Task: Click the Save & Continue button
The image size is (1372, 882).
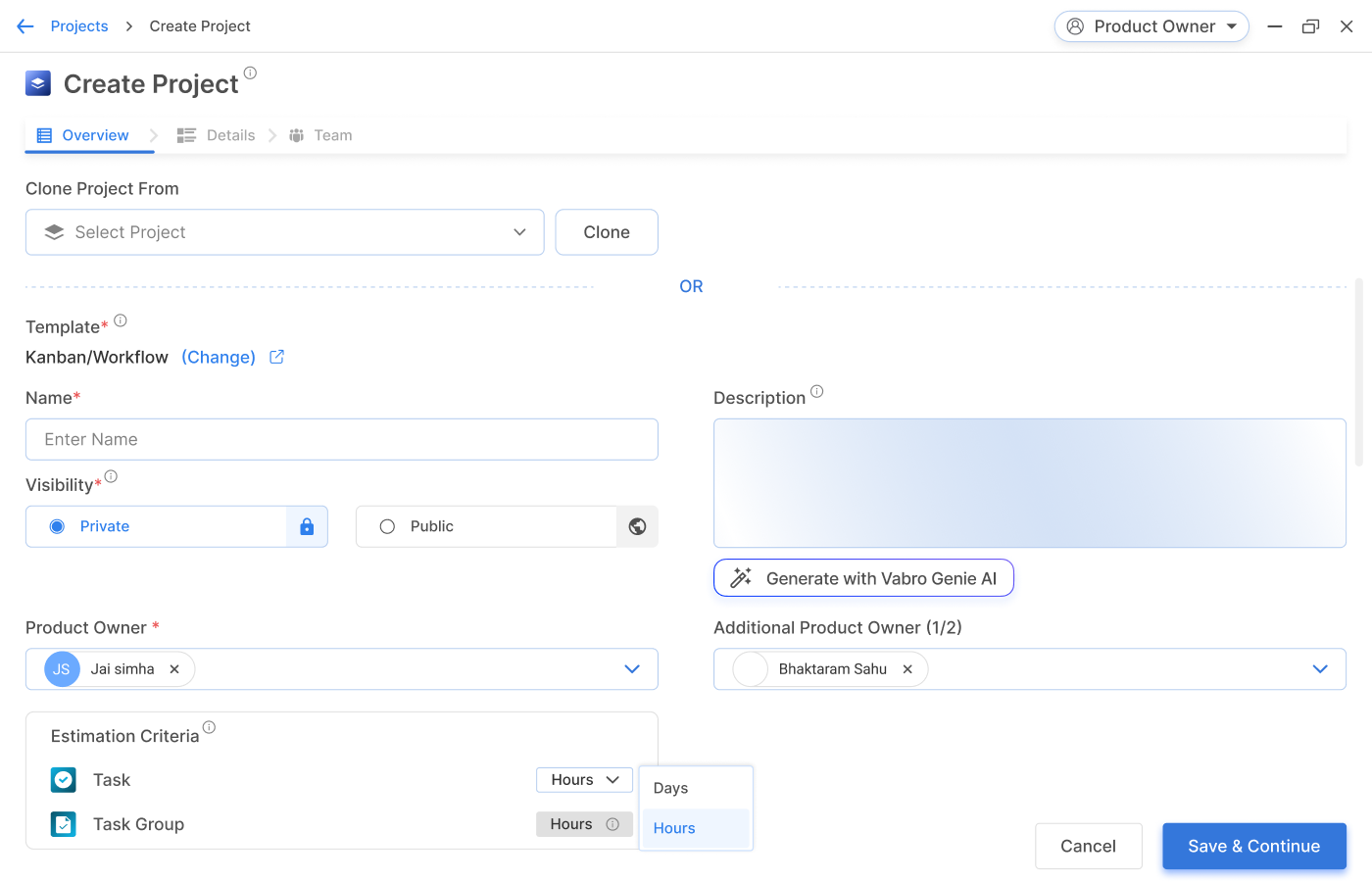Action: coord(1253,846)
